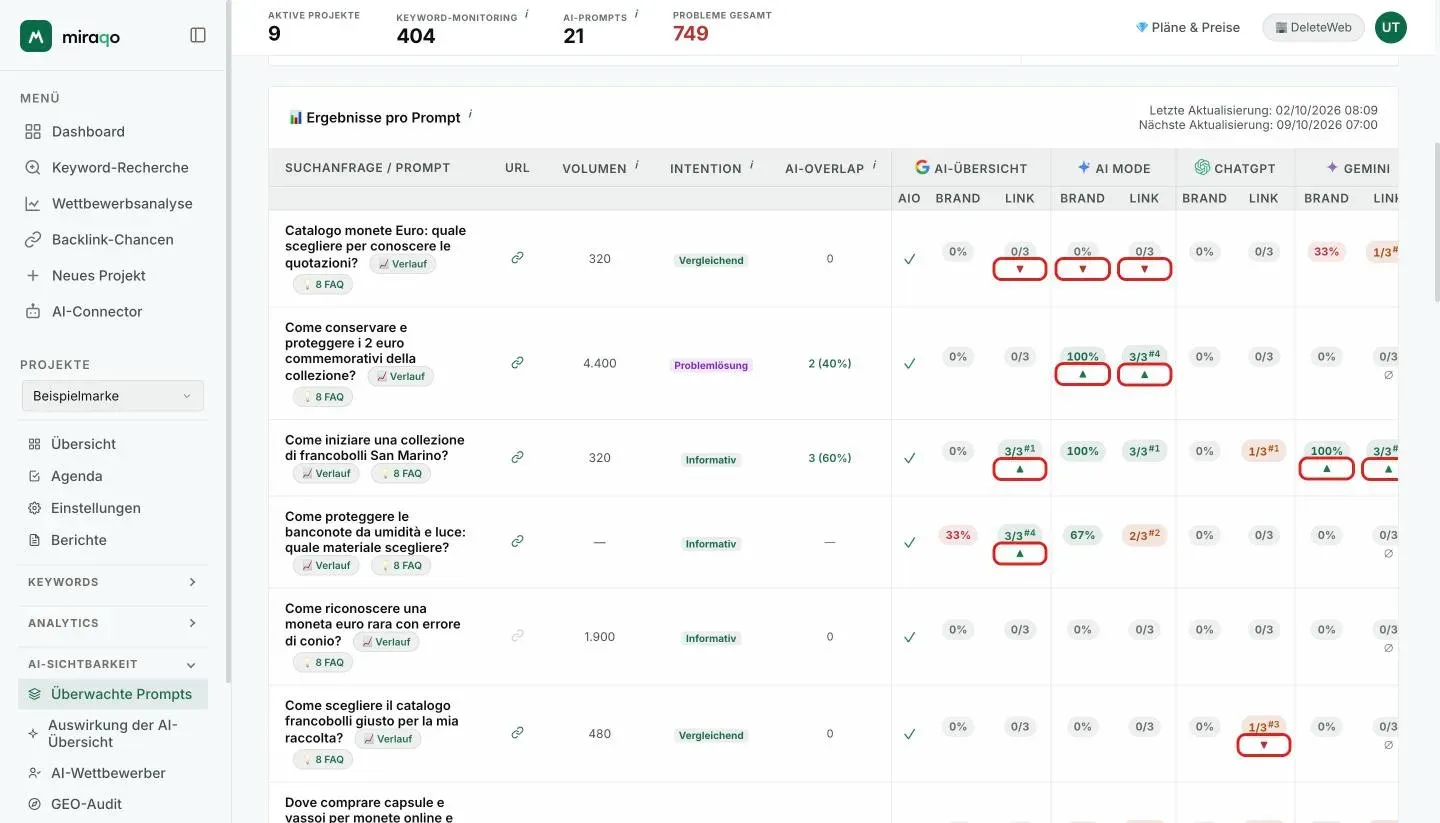This screenshot has height=823, width=1440.
Task: Open URL link icon for Come conservare prompt
Action: (517, 363)
